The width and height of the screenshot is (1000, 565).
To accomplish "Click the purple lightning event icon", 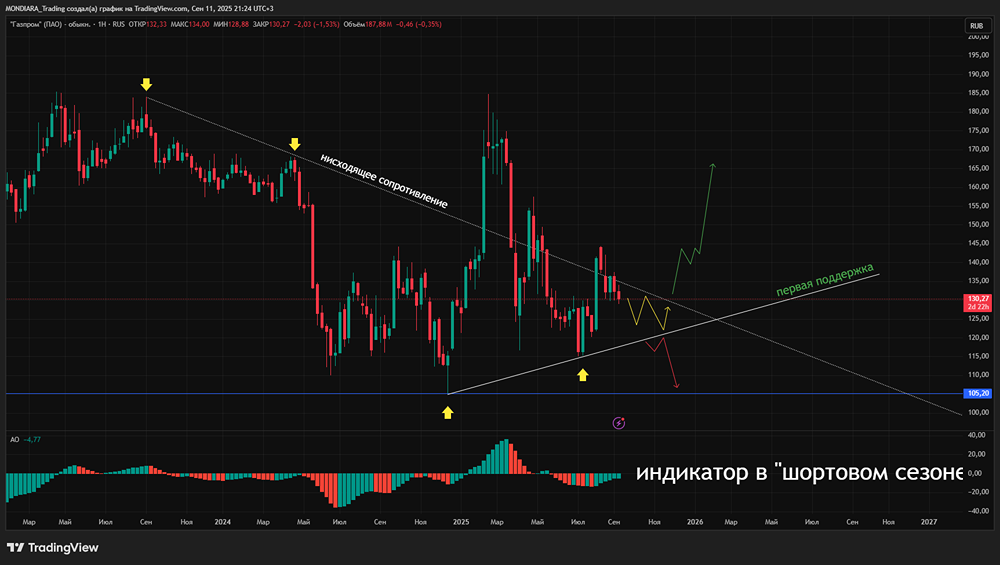I will coord(619,423).
